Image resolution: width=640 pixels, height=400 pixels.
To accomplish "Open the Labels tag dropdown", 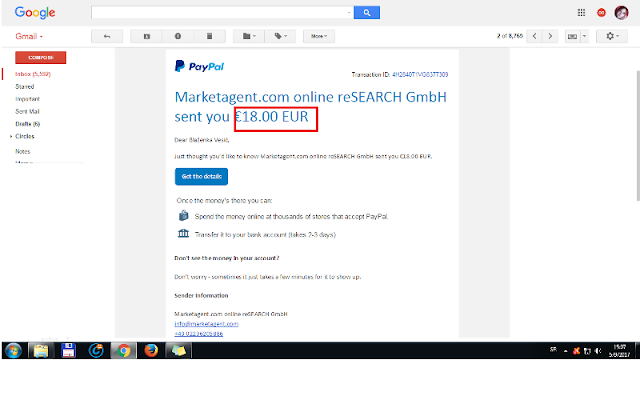I will [280, 36].
